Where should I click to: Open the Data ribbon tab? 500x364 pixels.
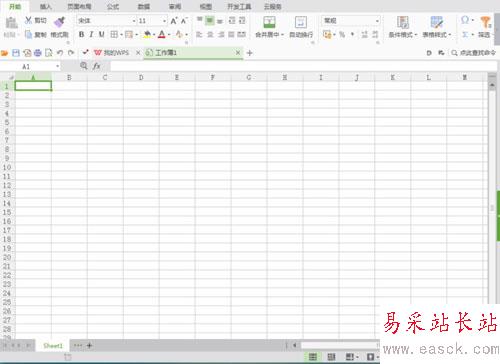[144, 6]
